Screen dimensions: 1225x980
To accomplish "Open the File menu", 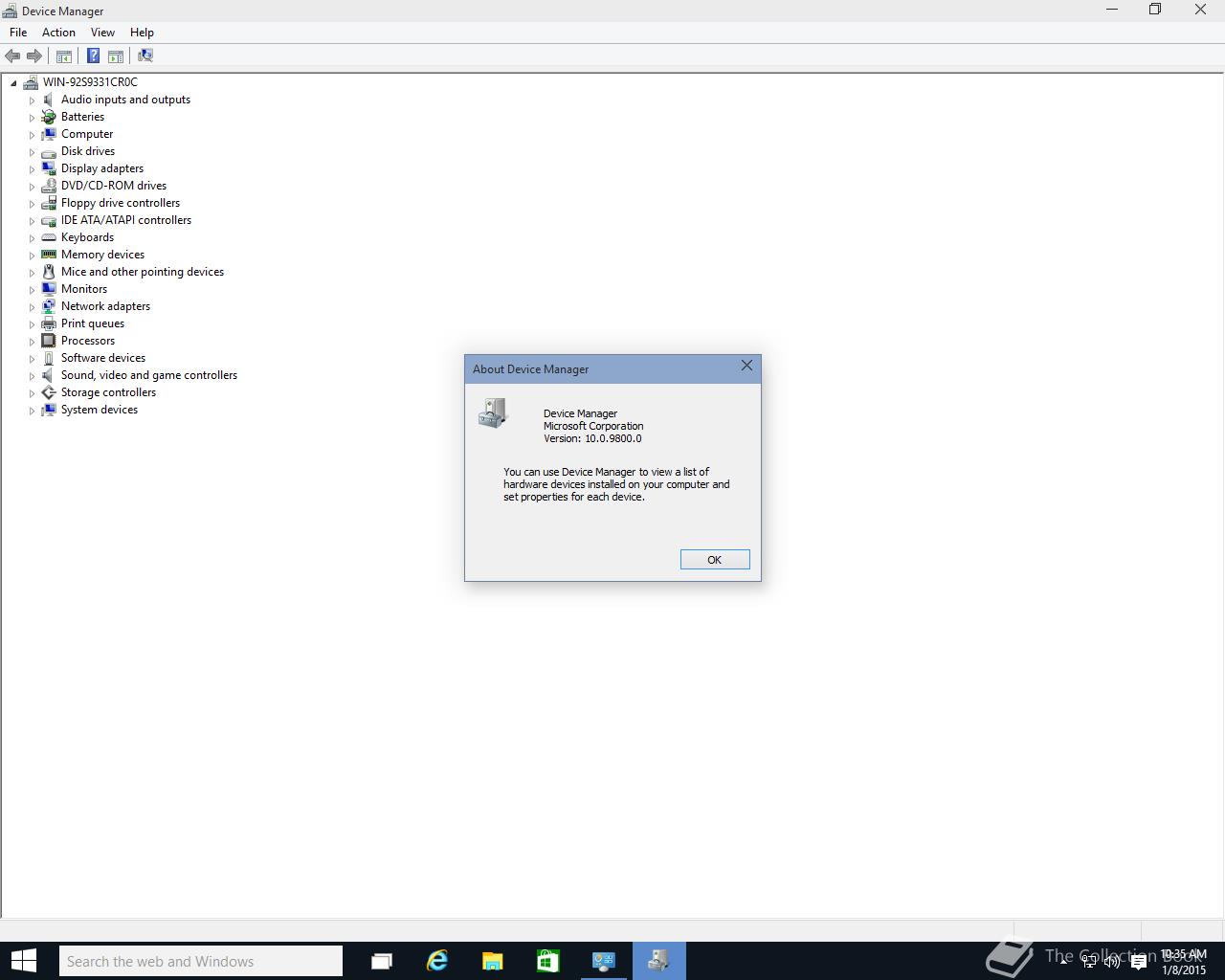I will tap(18, 32).
